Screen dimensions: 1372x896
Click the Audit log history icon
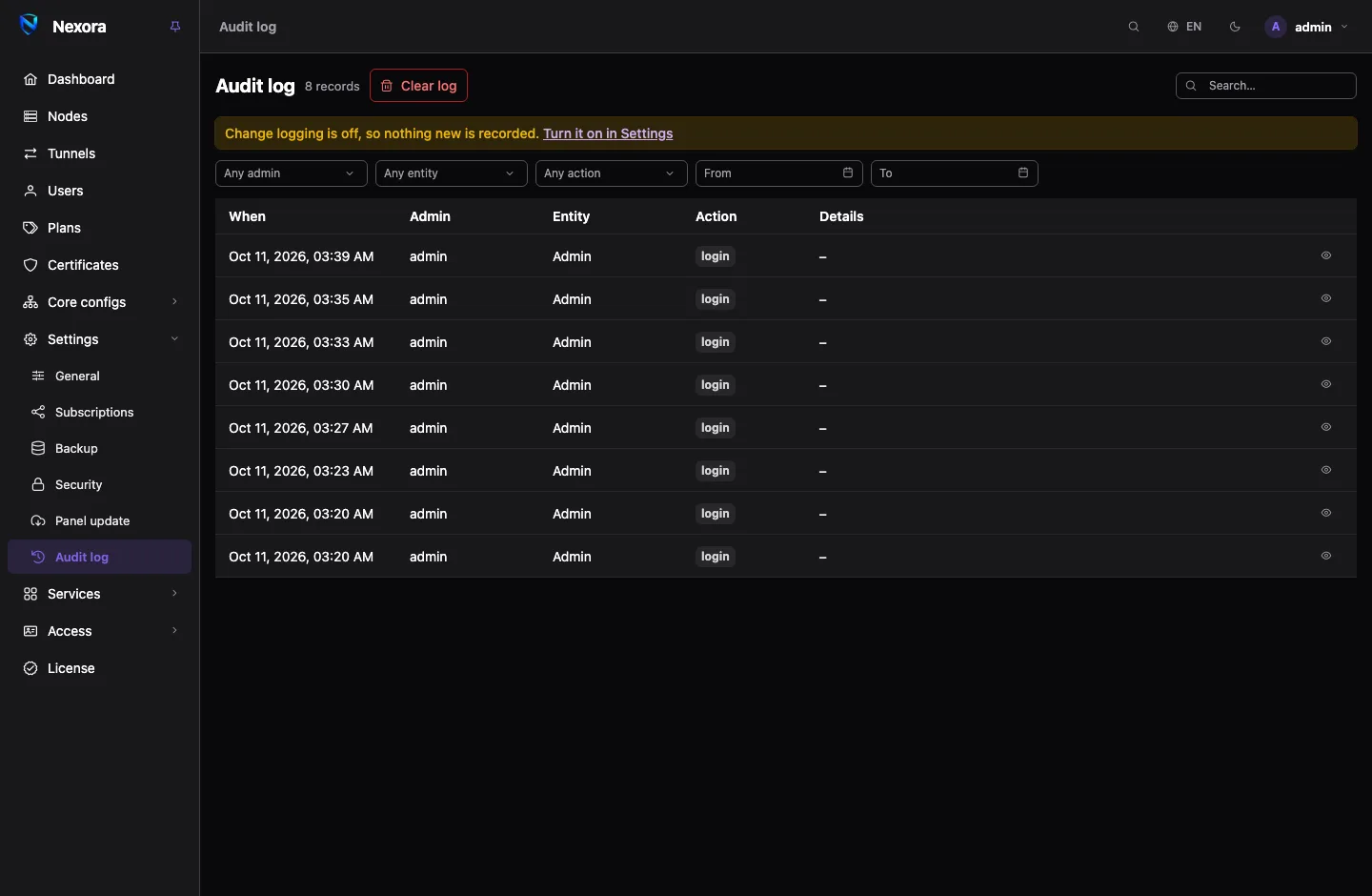pyautogui.click(x=38, y=557)
